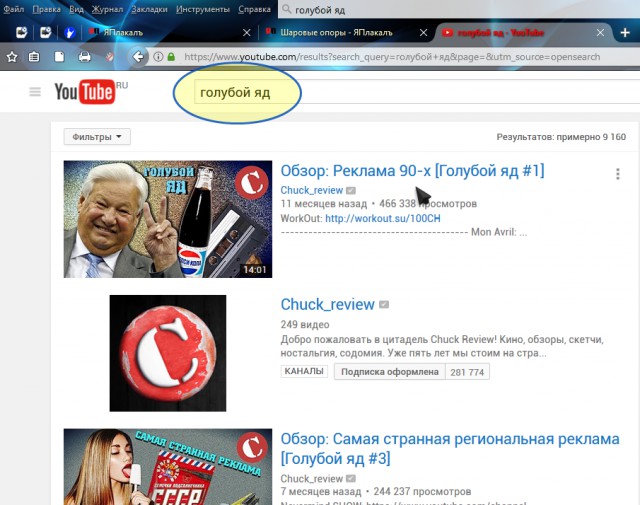Close the ЯПлакалъ tab

247,32
